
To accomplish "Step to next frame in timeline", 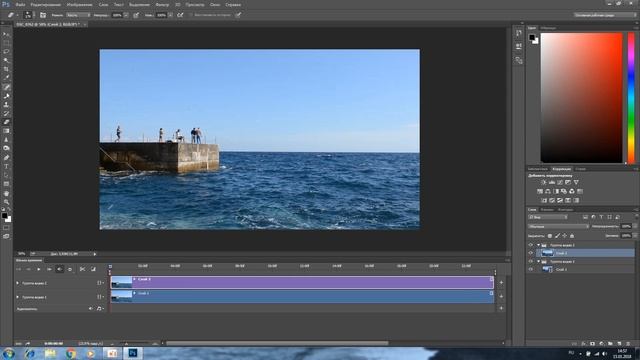I will point(49,269).
